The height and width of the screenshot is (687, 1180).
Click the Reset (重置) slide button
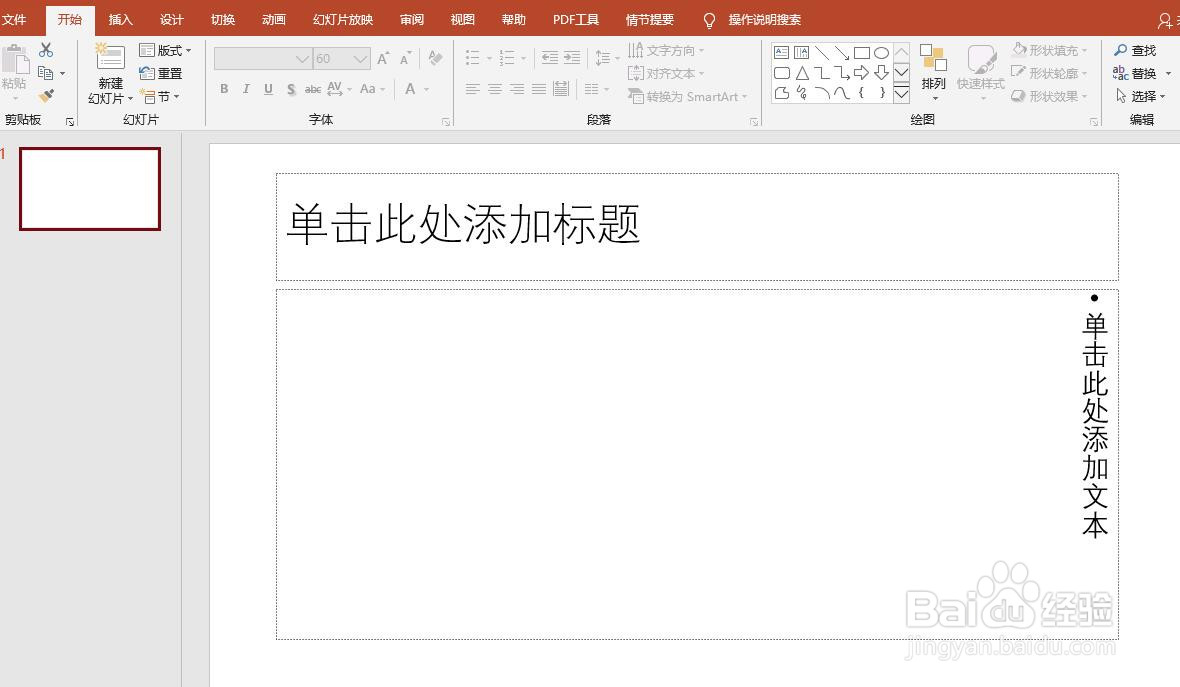161,73
